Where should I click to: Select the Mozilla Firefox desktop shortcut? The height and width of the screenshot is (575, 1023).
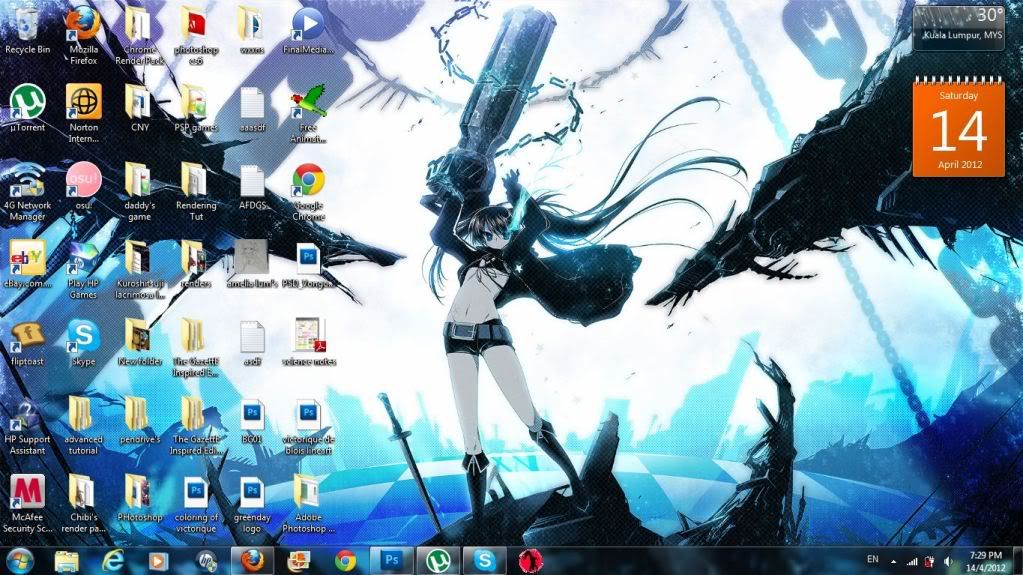84,36
